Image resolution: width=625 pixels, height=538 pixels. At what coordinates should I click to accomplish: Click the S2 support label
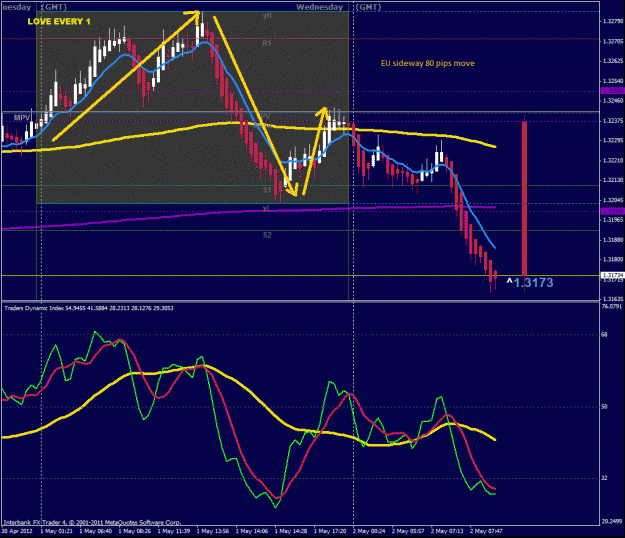[x=267, y=235]
